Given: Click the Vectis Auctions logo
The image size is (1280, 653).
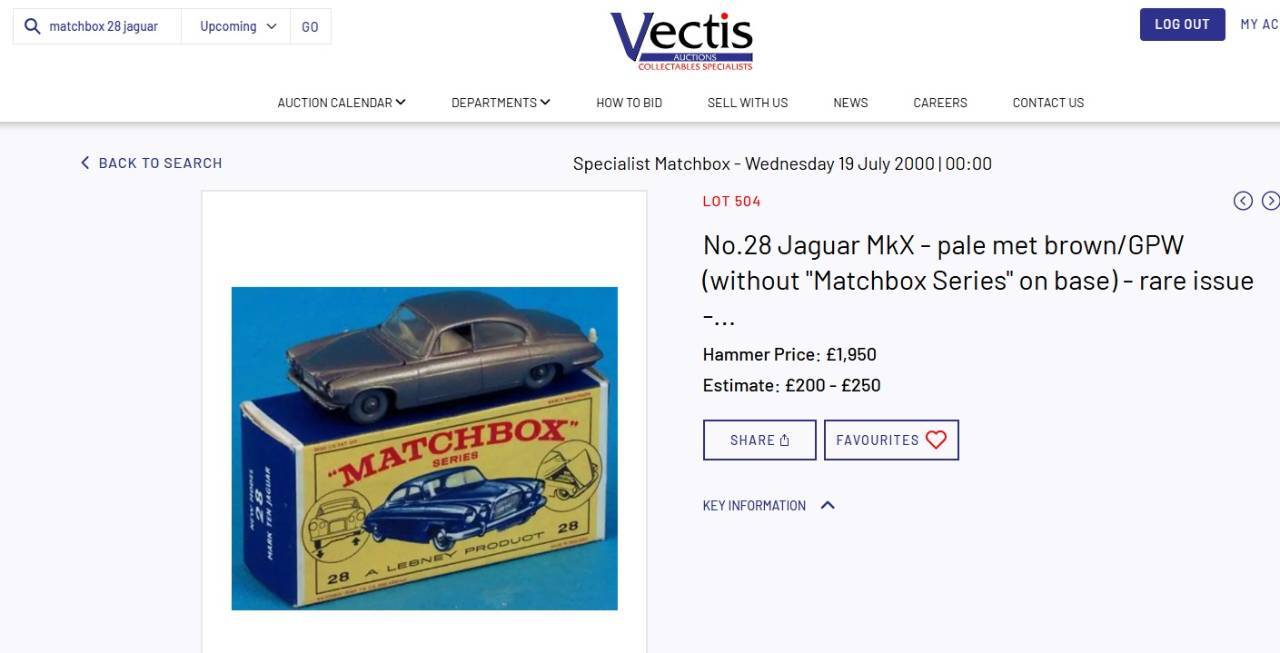Looking at the screenshot, I should (682, 41).
